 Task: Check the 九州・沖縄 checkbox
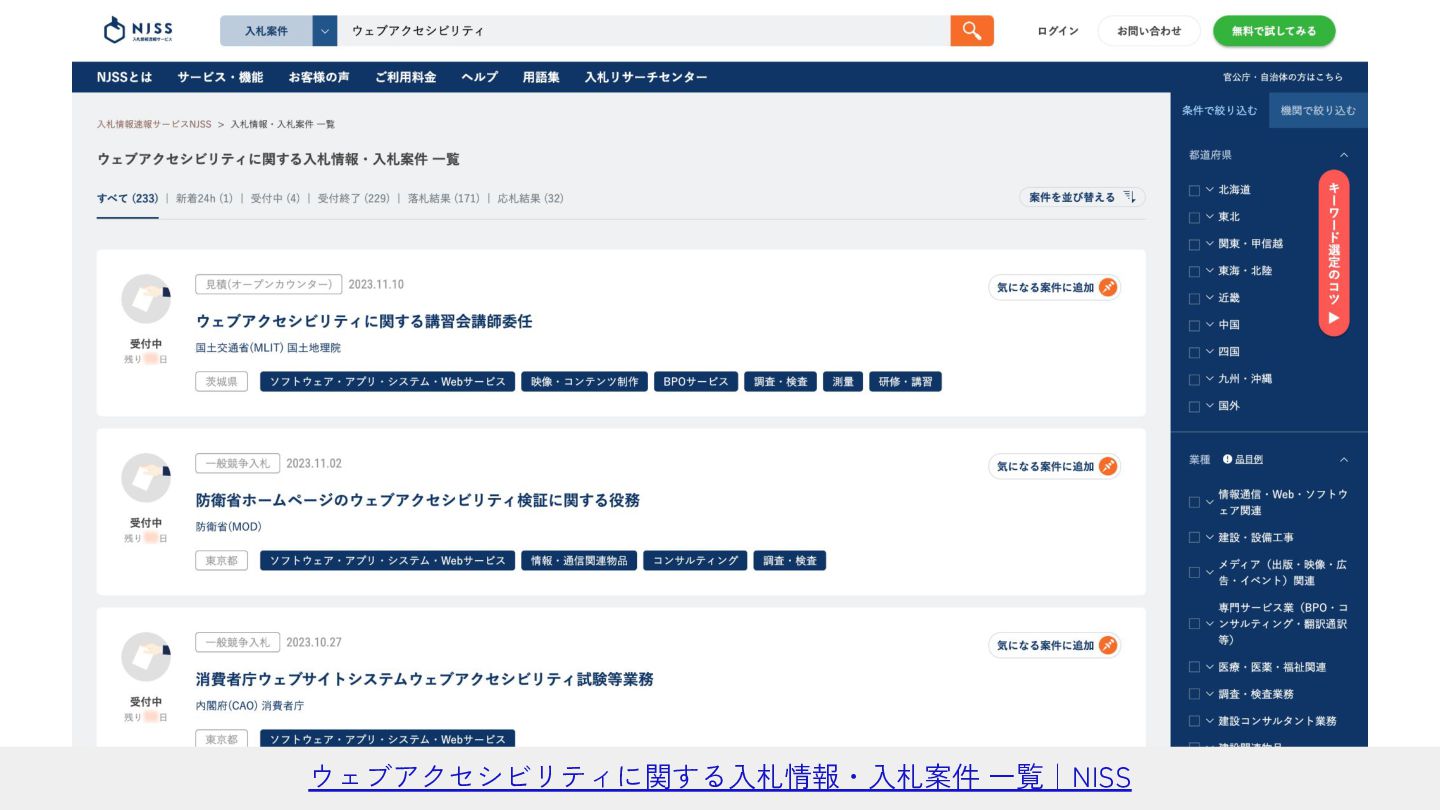pyautogui.click(x=1194, y=379)
